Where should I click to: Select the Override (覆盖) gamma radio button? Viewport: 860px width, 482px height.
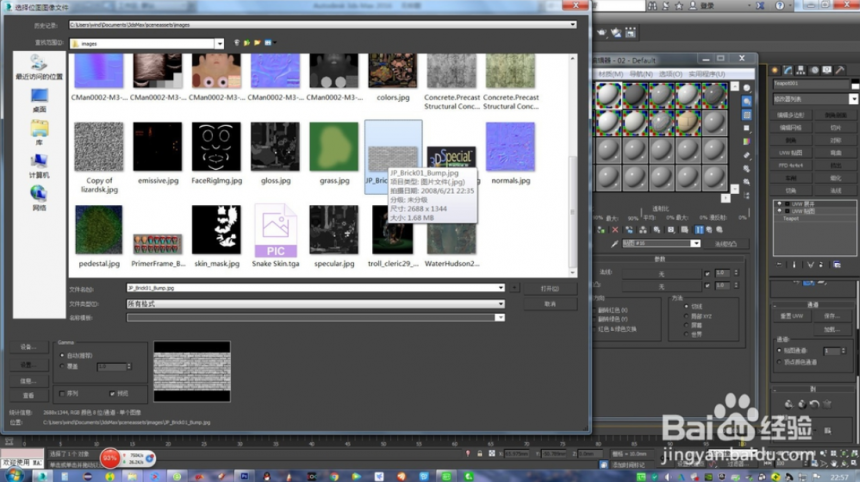click(x=62, y=366)
